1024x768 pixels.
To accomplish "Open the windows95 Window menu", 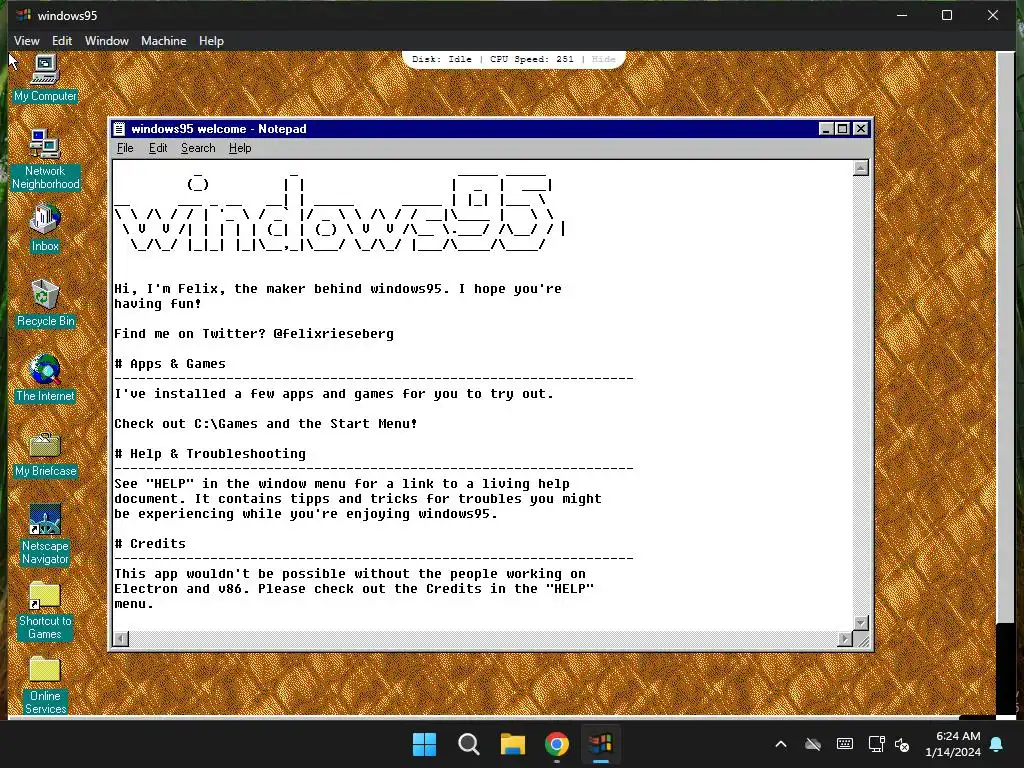I will [106, 40].
